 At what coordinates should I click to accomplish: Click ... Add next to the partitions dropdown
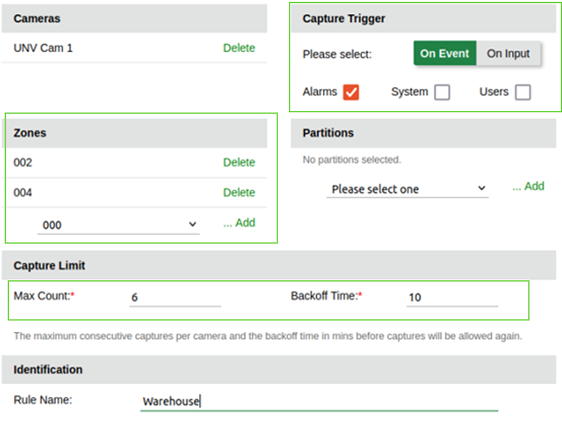pos(528,186)
